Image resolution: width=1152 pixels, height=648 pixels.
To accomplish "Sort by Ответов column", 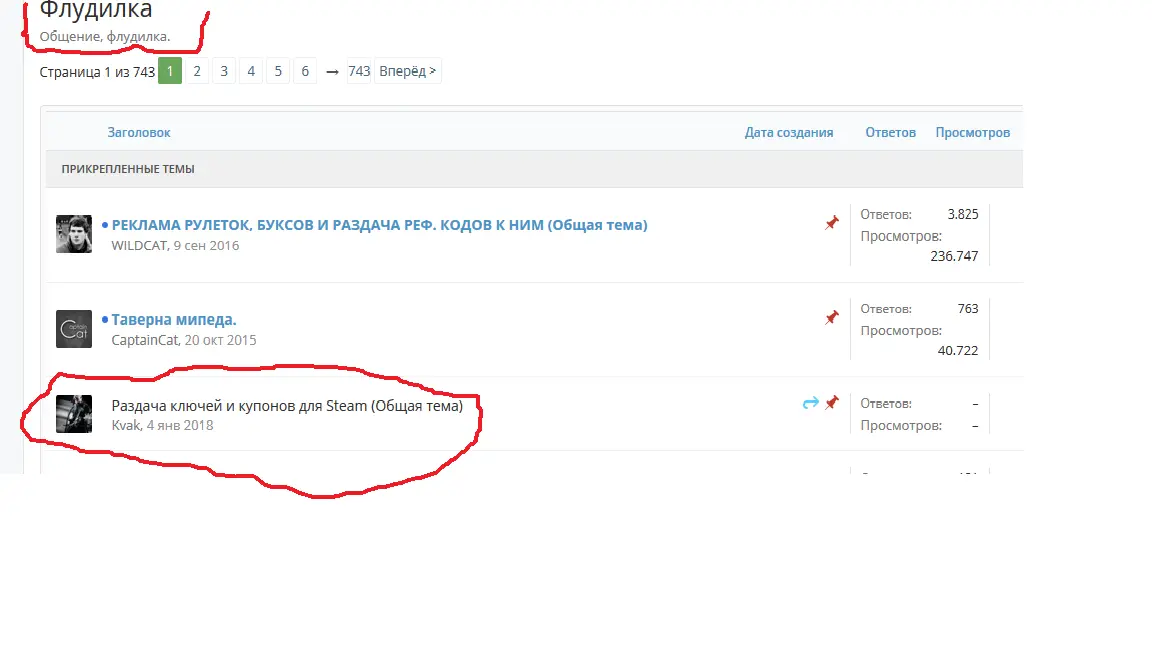I will point(890,132).
